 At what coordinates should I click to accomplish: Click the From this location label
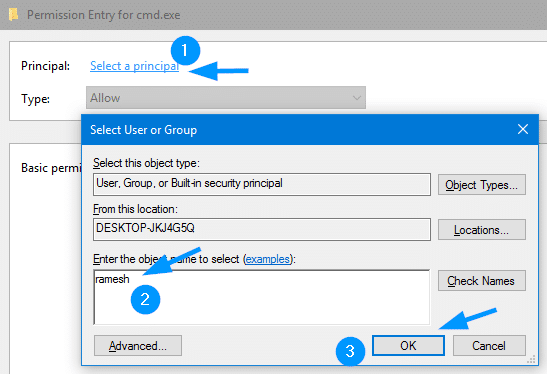pyautogui.click(x=135, y=209)
